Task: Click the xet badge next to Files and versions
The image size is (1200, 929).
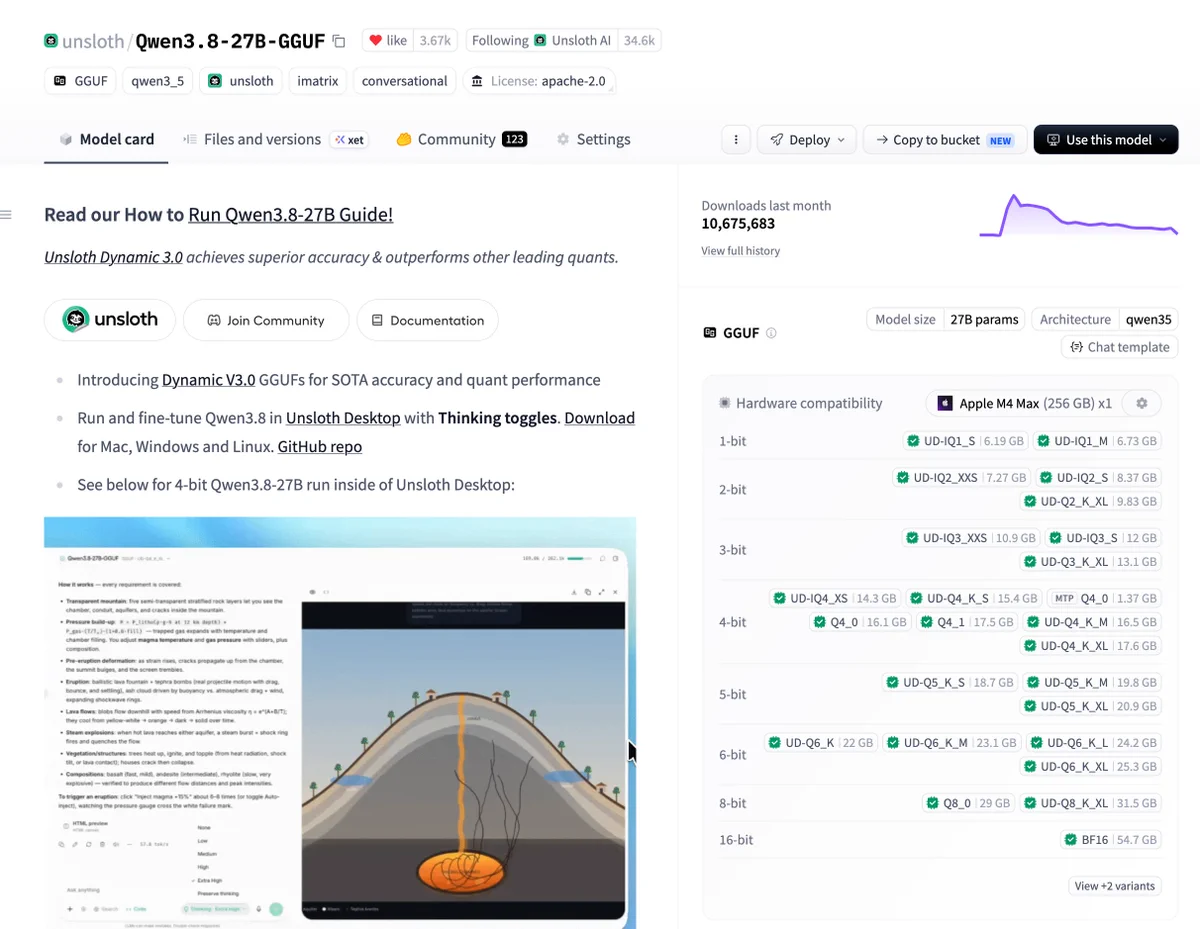Action: tap(349, 140)
